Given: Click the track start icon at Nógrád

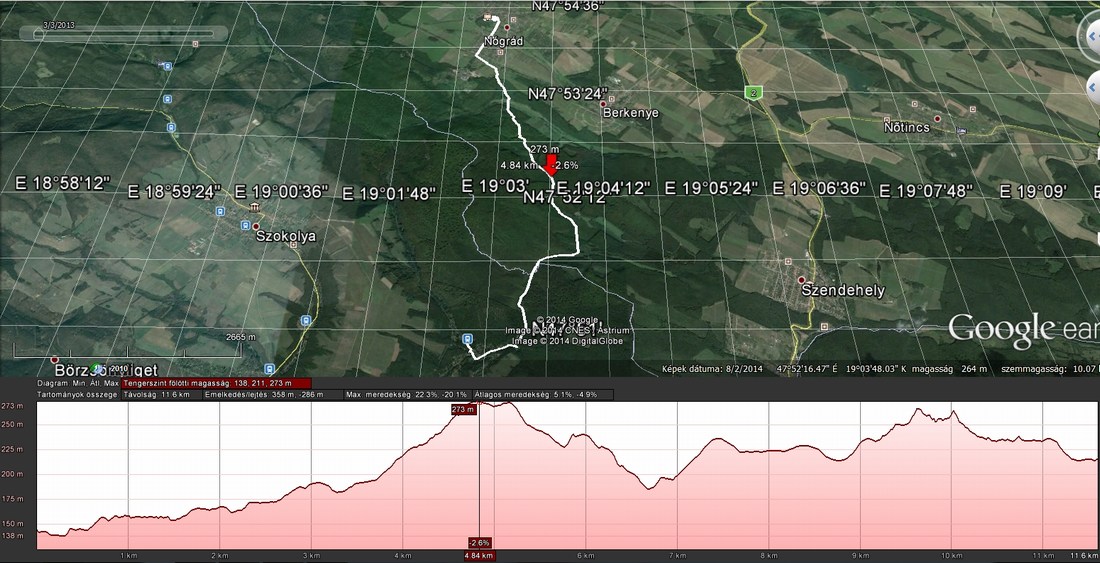Looking at the screenshot, I should click(488, 16).
